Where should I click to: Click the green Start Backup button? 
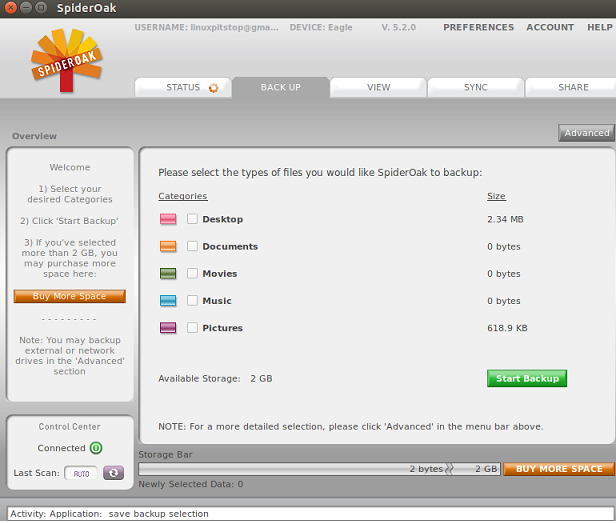click(x=527, y=378)
